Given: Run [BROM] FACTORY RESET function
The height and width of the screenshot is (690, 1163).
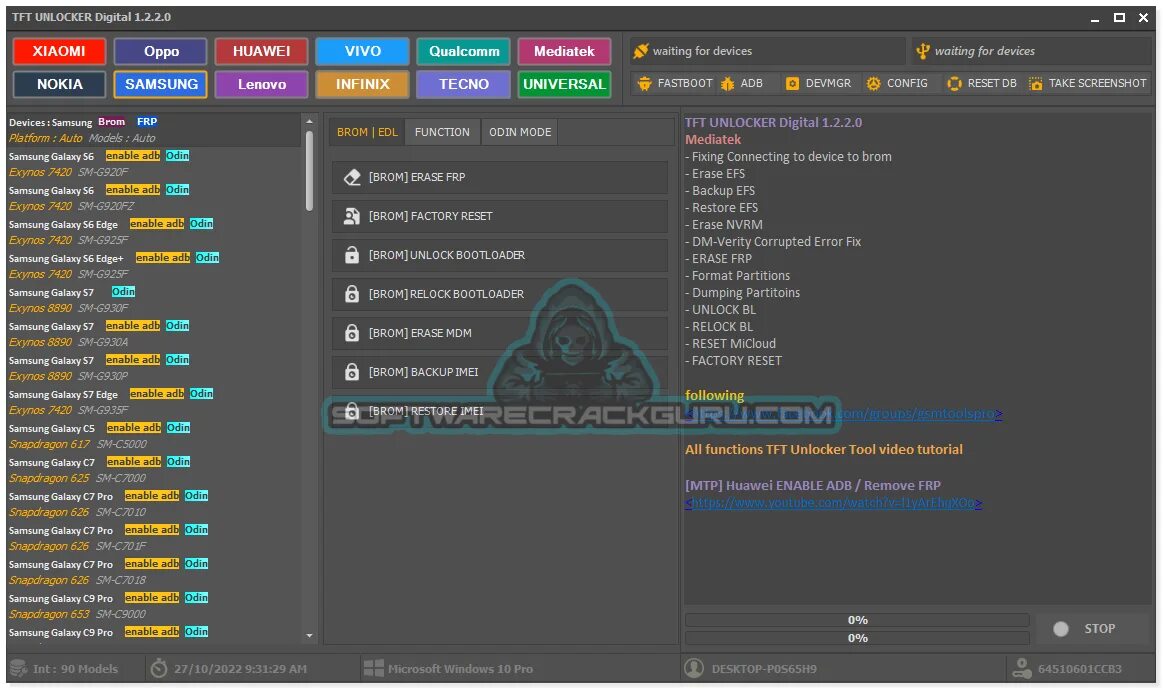Looking at the screenshot, I should (499, 216).
